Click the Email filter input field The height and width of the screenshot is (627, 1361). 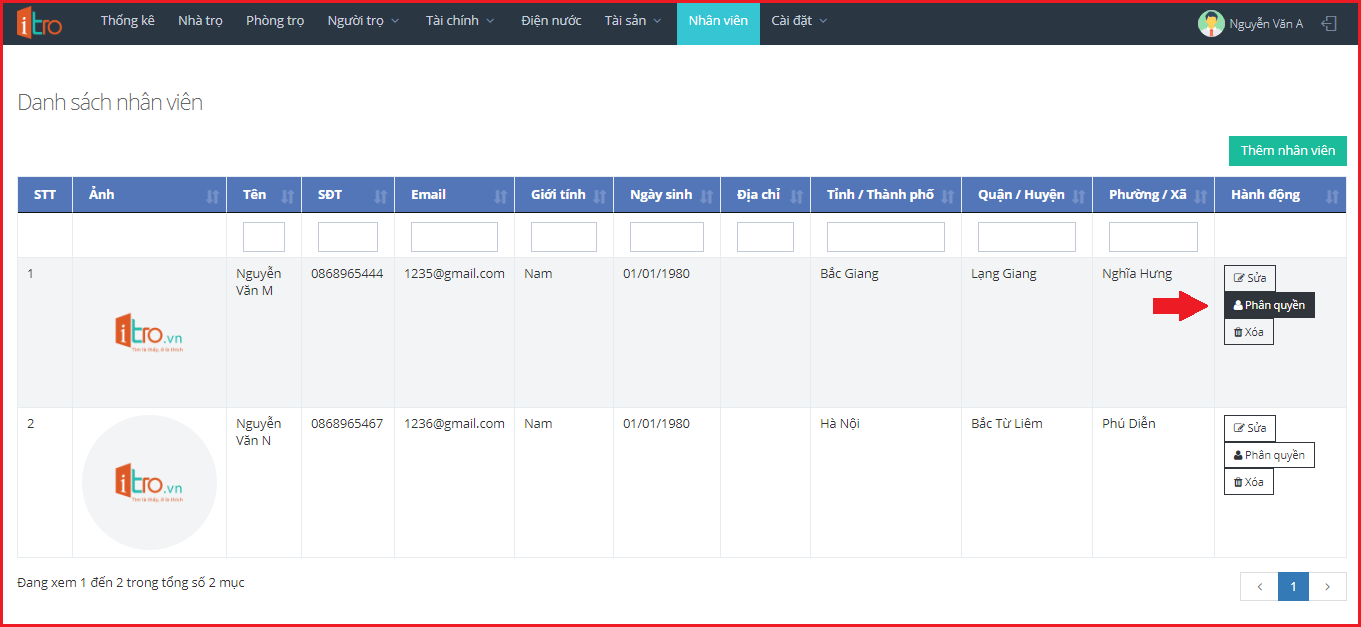454,237
